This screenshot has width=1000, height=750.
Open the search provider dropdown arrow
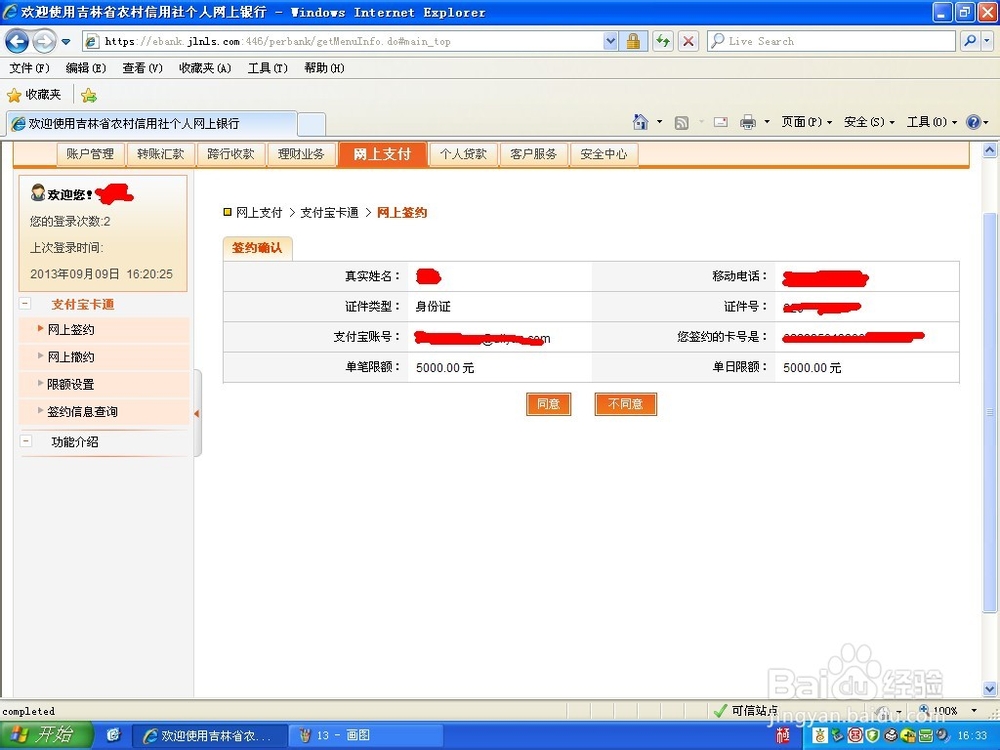point(987,41)
